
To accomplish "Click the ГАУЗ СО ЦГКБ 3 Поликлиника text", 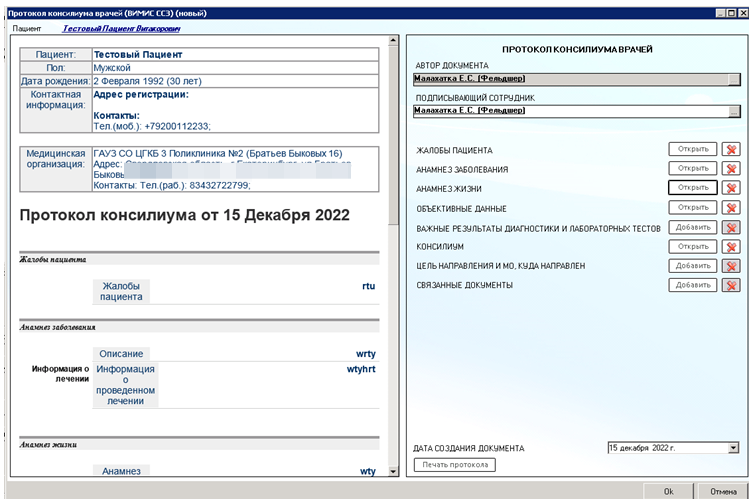I will (x=218, y=154).
